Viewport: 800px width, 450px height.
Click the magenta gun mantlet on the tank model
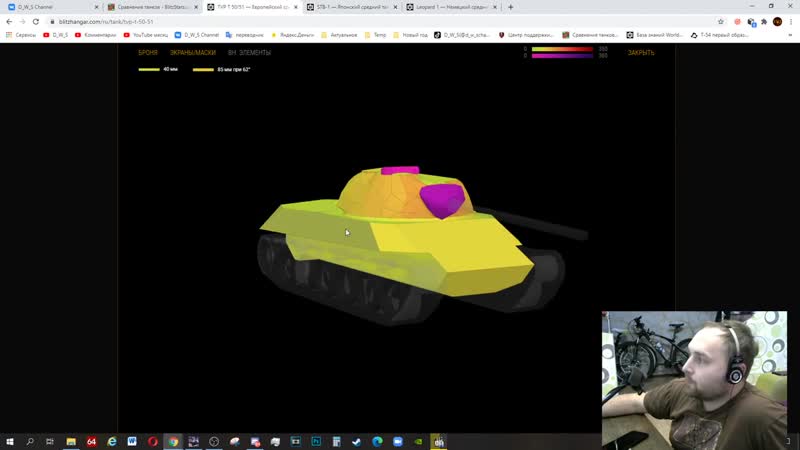[x=442, y=201]
